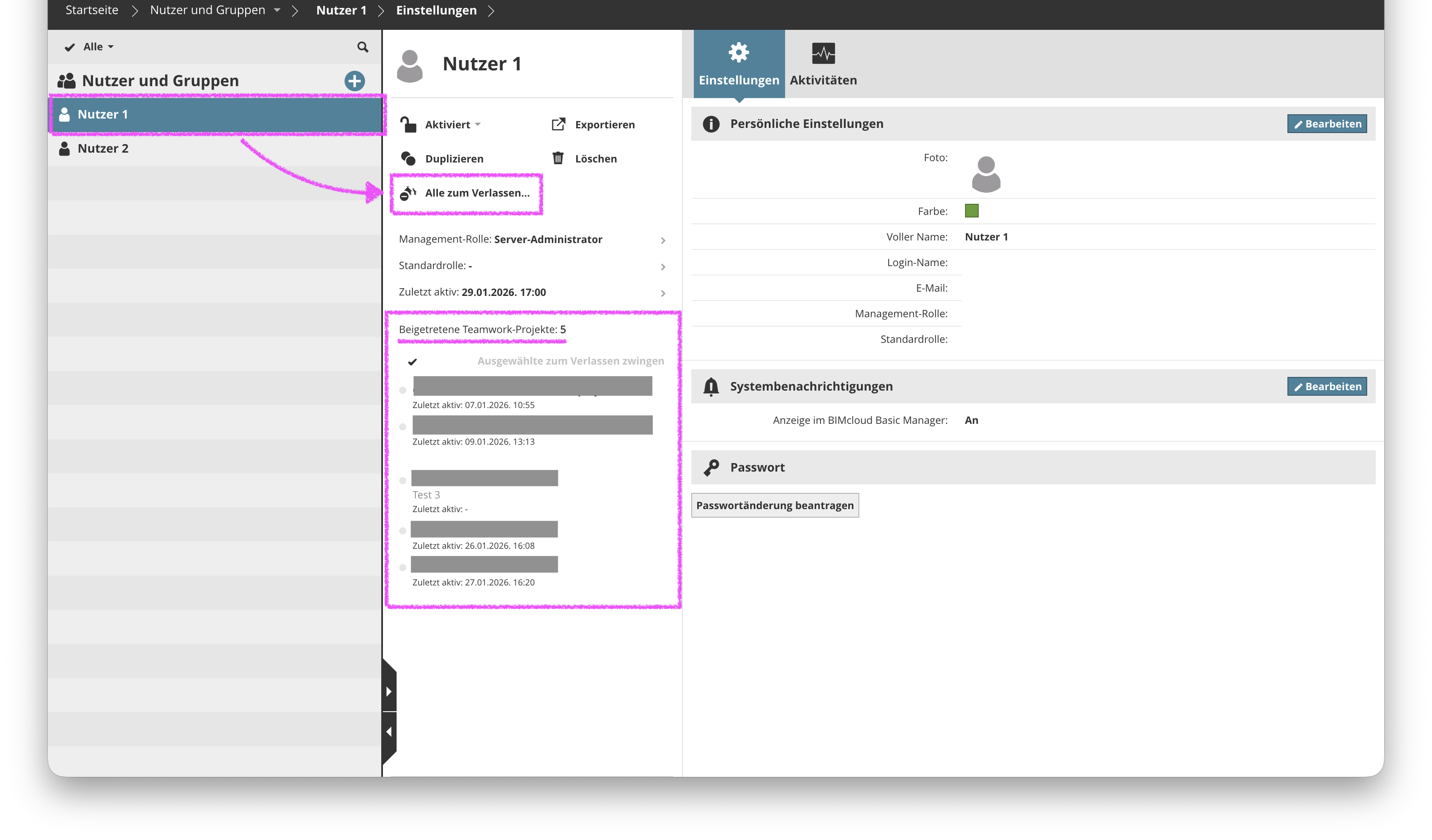1432x840 pixels.
Task: Select Nutzer 2 in the user list
Action: pos(215,148)
